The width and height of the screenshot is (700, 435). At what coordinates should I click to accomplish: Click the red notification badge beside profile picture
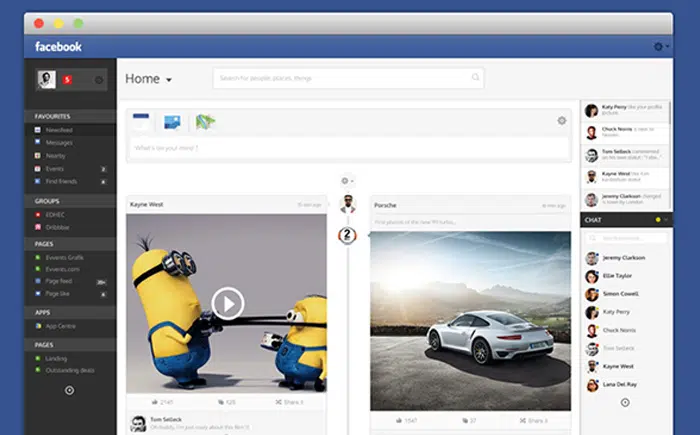click(67, 79)
